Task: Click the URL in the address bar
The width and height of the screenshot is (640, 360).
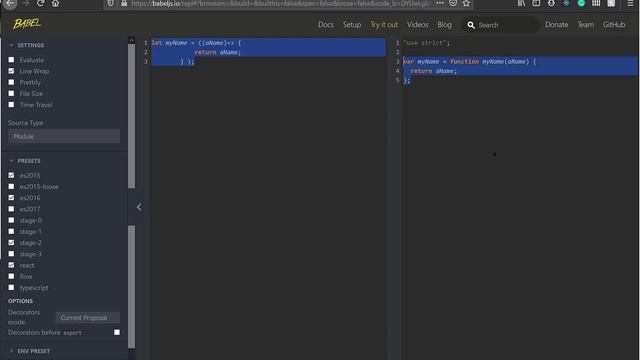Action: [280, 4]
